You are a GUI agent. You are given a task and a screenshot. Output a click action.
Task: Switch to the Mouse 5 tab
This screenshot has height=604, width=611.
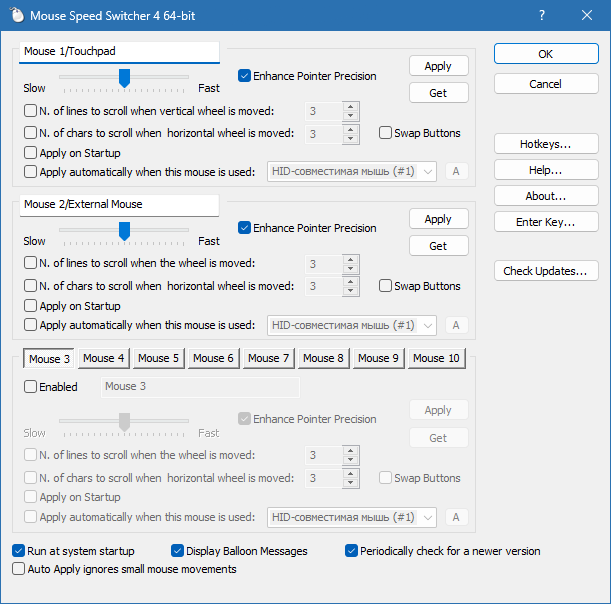[159, 358]
